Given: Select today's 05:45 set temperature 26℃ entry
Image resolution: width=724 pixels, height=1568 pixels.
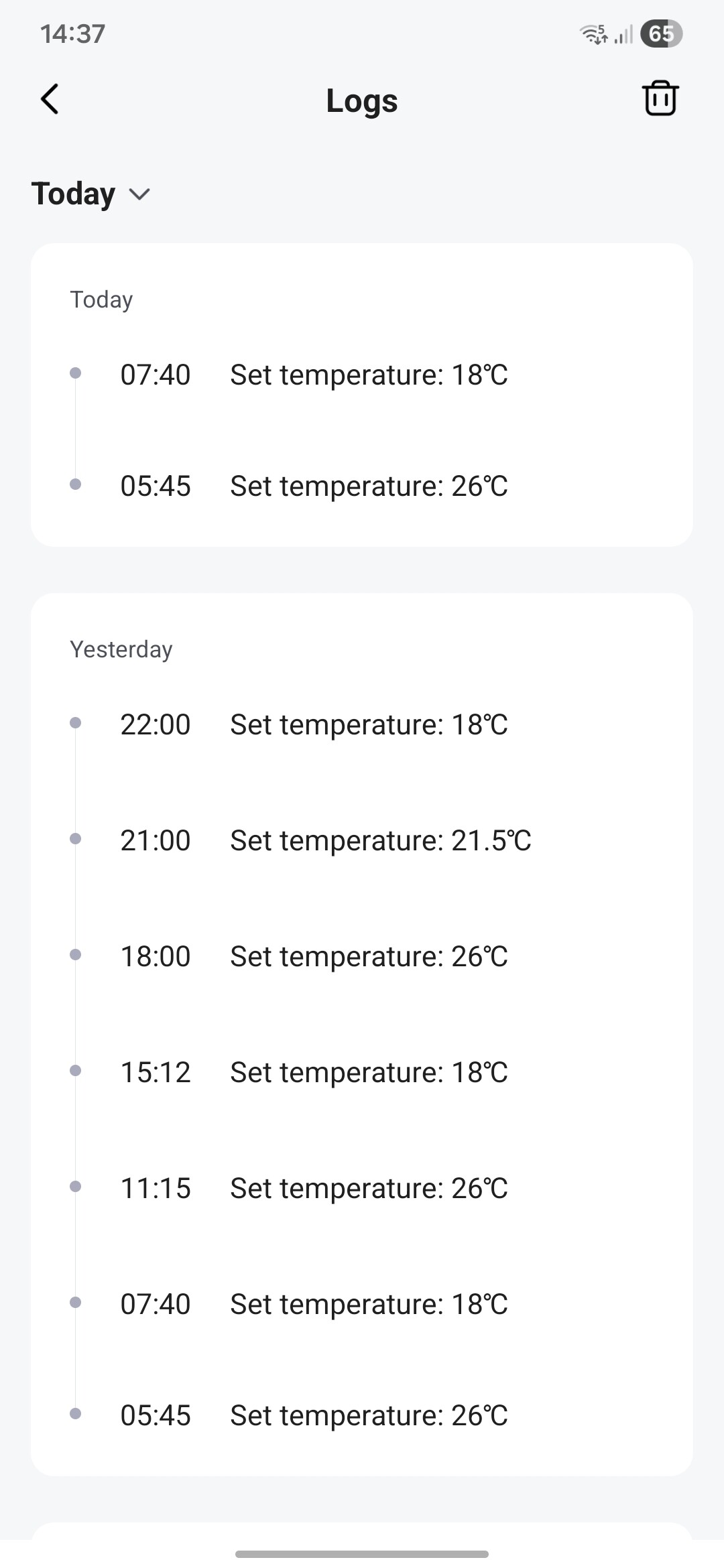Looking at the screenshot, I should click(314, 486).
